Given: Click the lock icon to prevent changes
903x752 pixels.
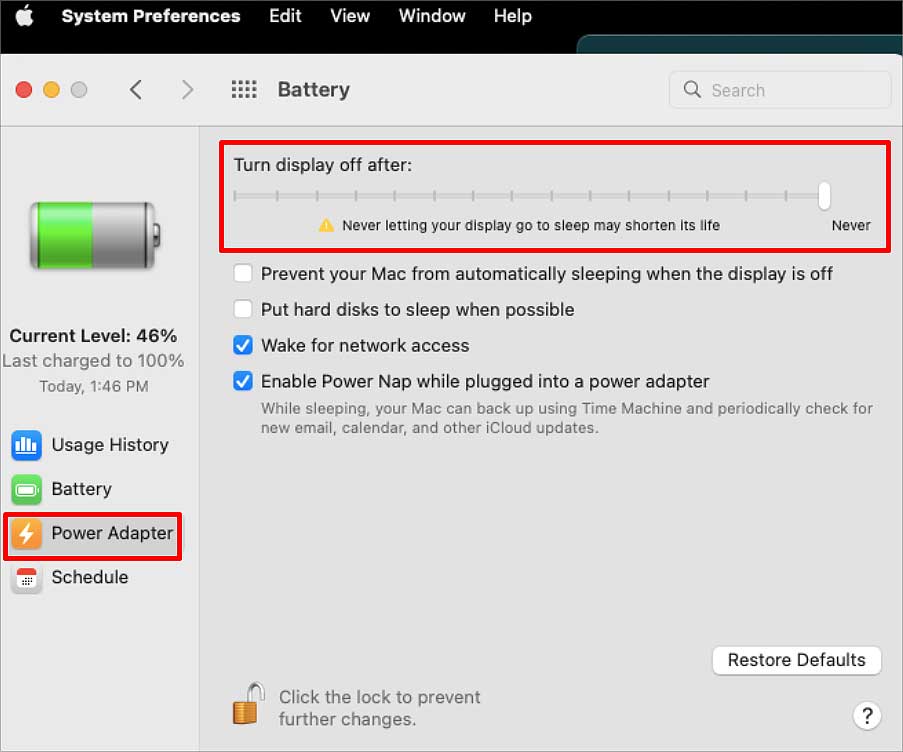Looking at the screenshot, I should (248, 704).
